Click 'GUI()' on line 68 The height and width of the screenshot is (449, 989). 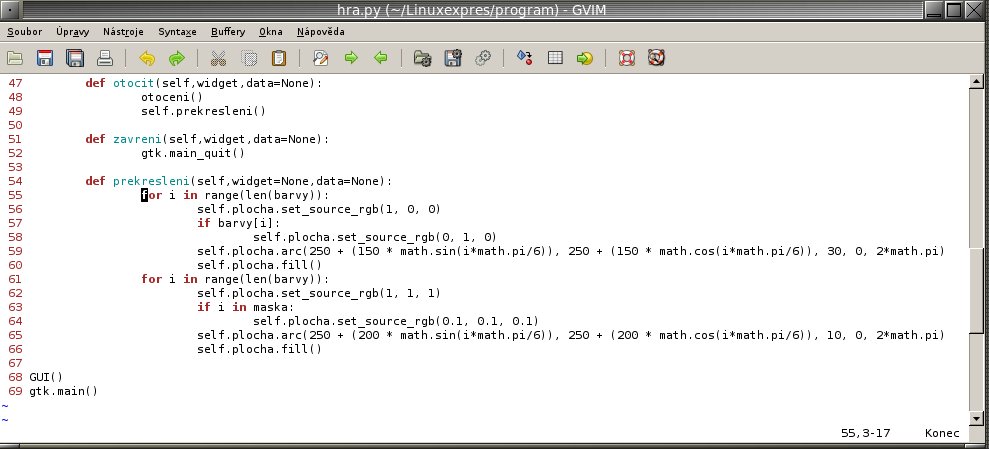tap(46, 377)
